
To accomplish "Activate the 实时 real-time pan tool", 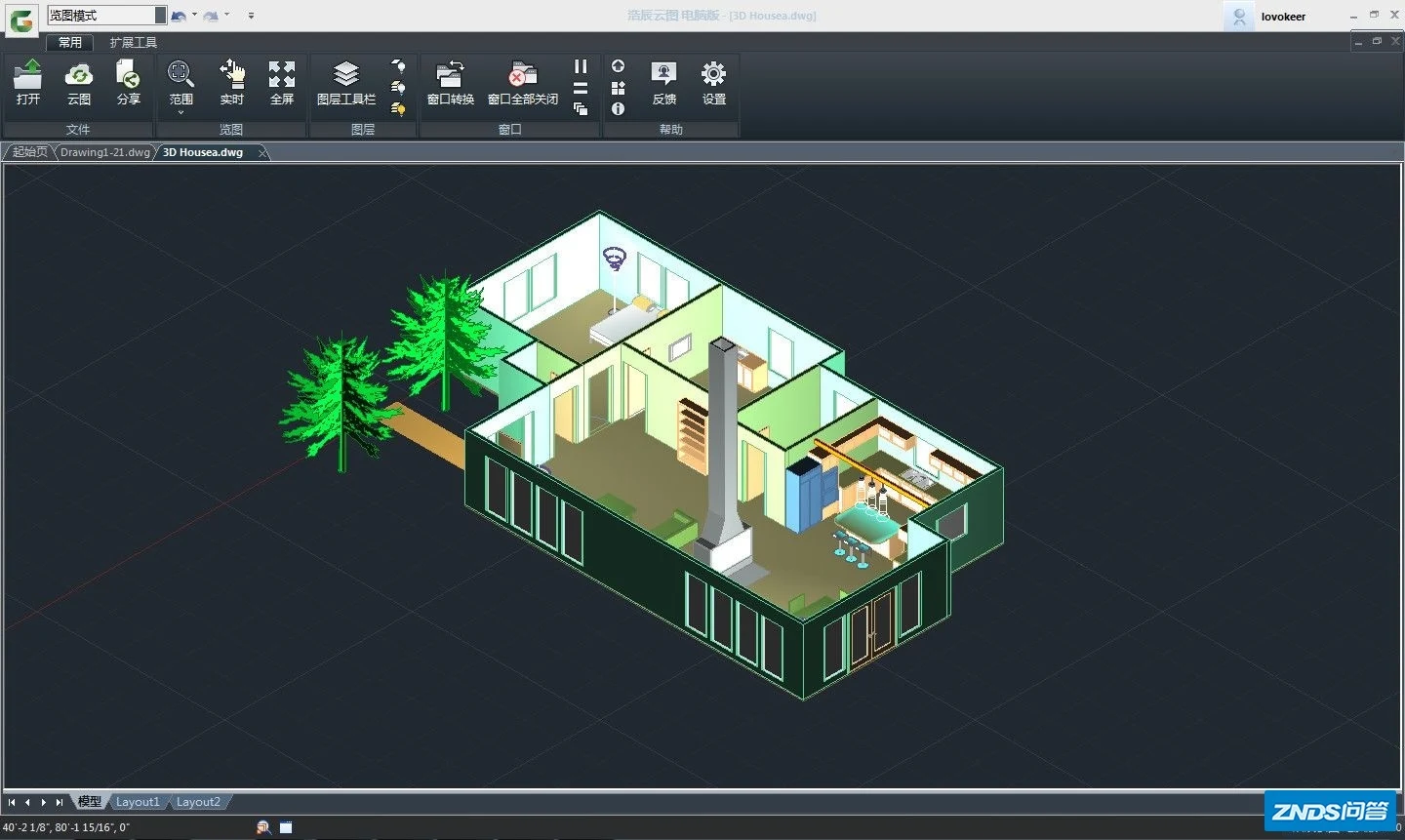I will tap(231, 78).
